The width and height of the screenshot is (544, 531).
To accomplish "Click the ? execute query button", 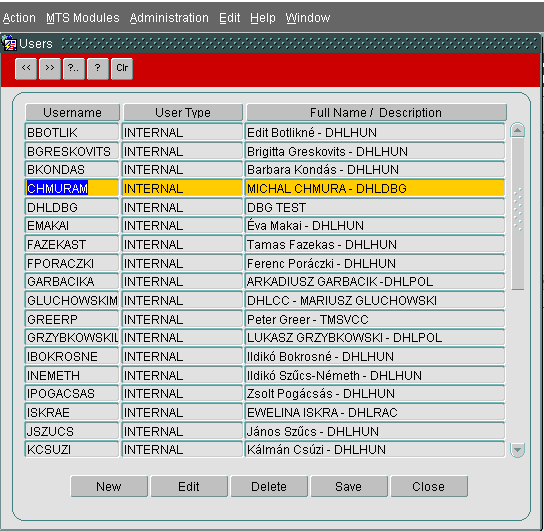I will point(98,68).
